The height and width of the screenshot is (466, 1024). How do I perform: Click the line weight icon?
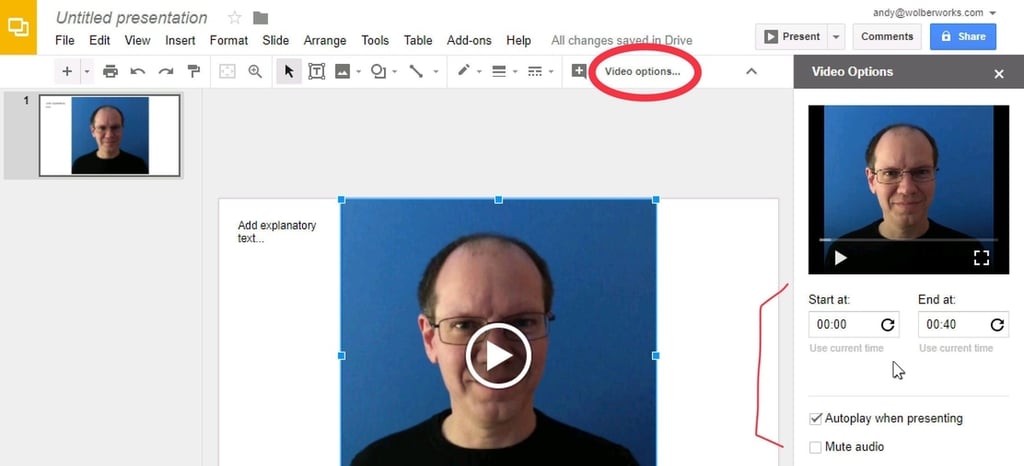pos(500,71)
